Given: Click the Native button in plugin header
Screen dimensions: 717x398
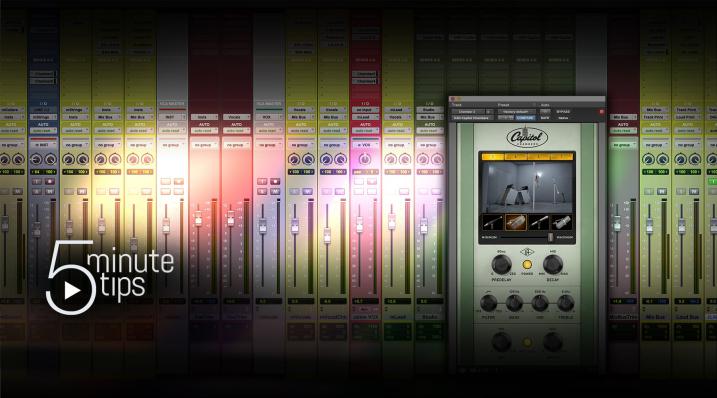Looking at the screenshot, I should click(563, 118).
